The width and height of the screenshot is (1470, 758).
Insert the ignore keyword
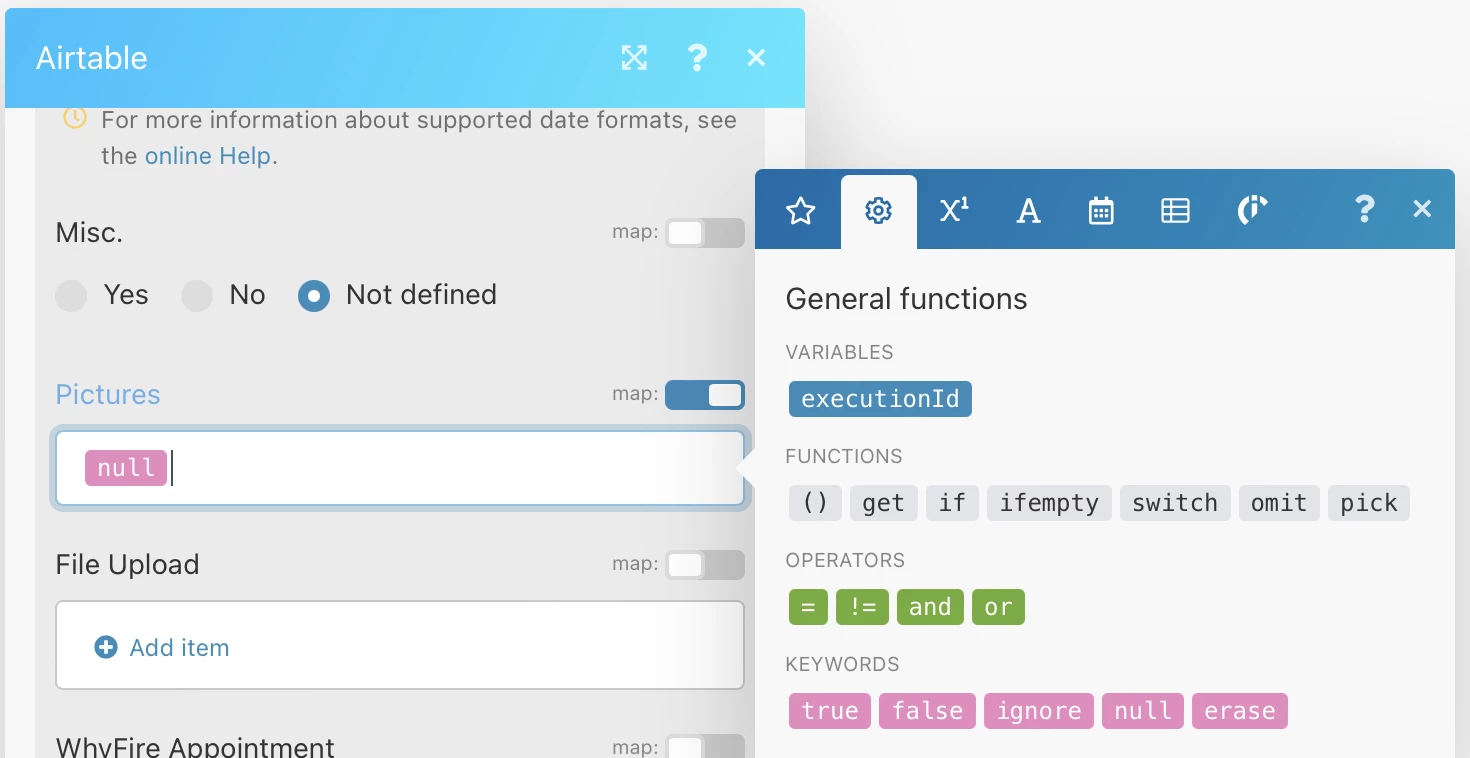(1039, 711)
